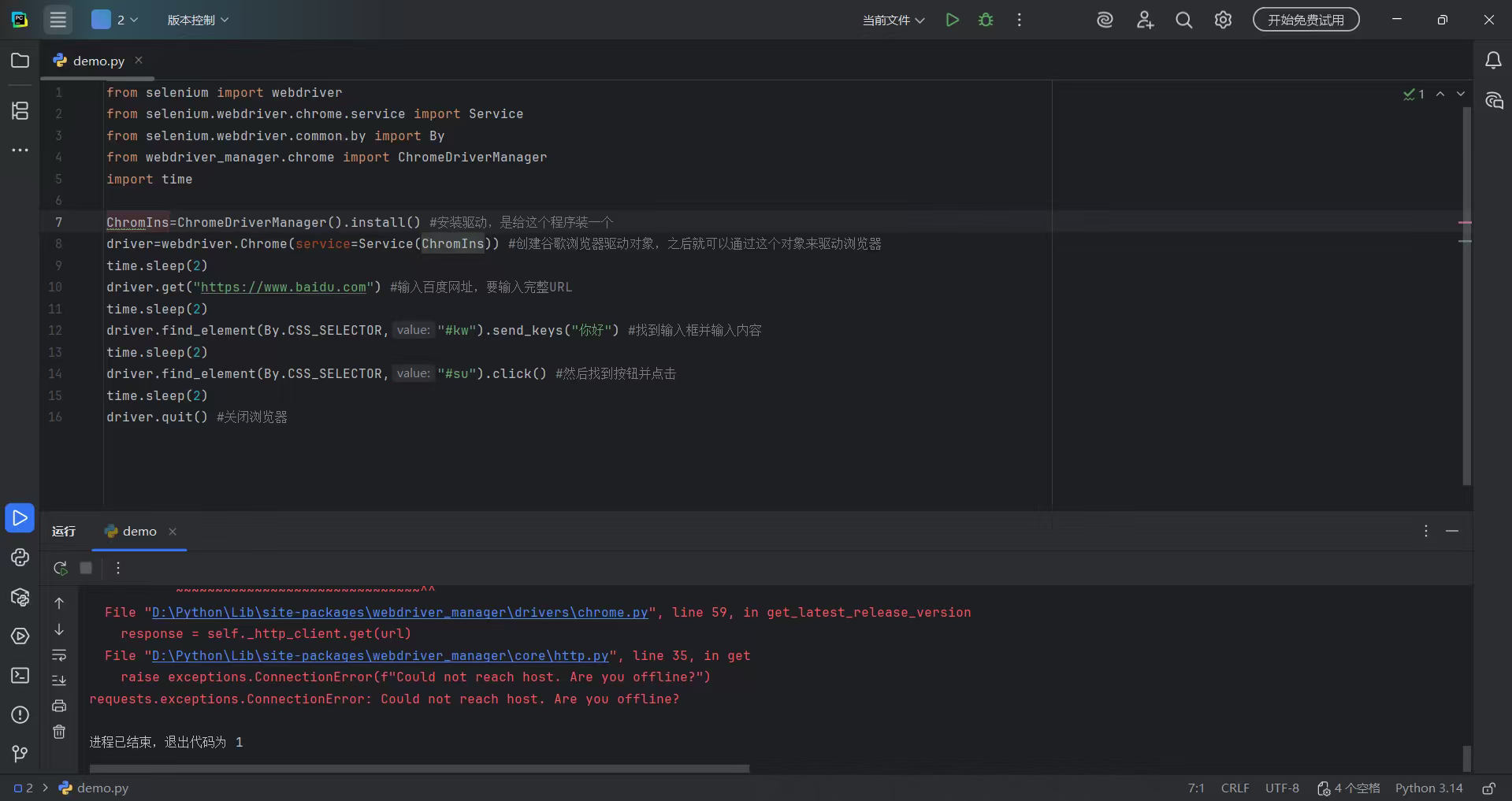Place cursor on line 16 driver.quit()
This screenshot has height=801, width=1512.
click(157, 417)
